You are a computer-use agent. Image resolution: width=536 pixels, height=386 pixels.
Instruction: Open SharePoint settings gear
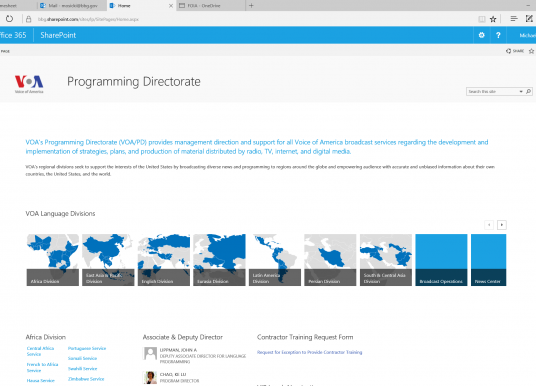482,35
